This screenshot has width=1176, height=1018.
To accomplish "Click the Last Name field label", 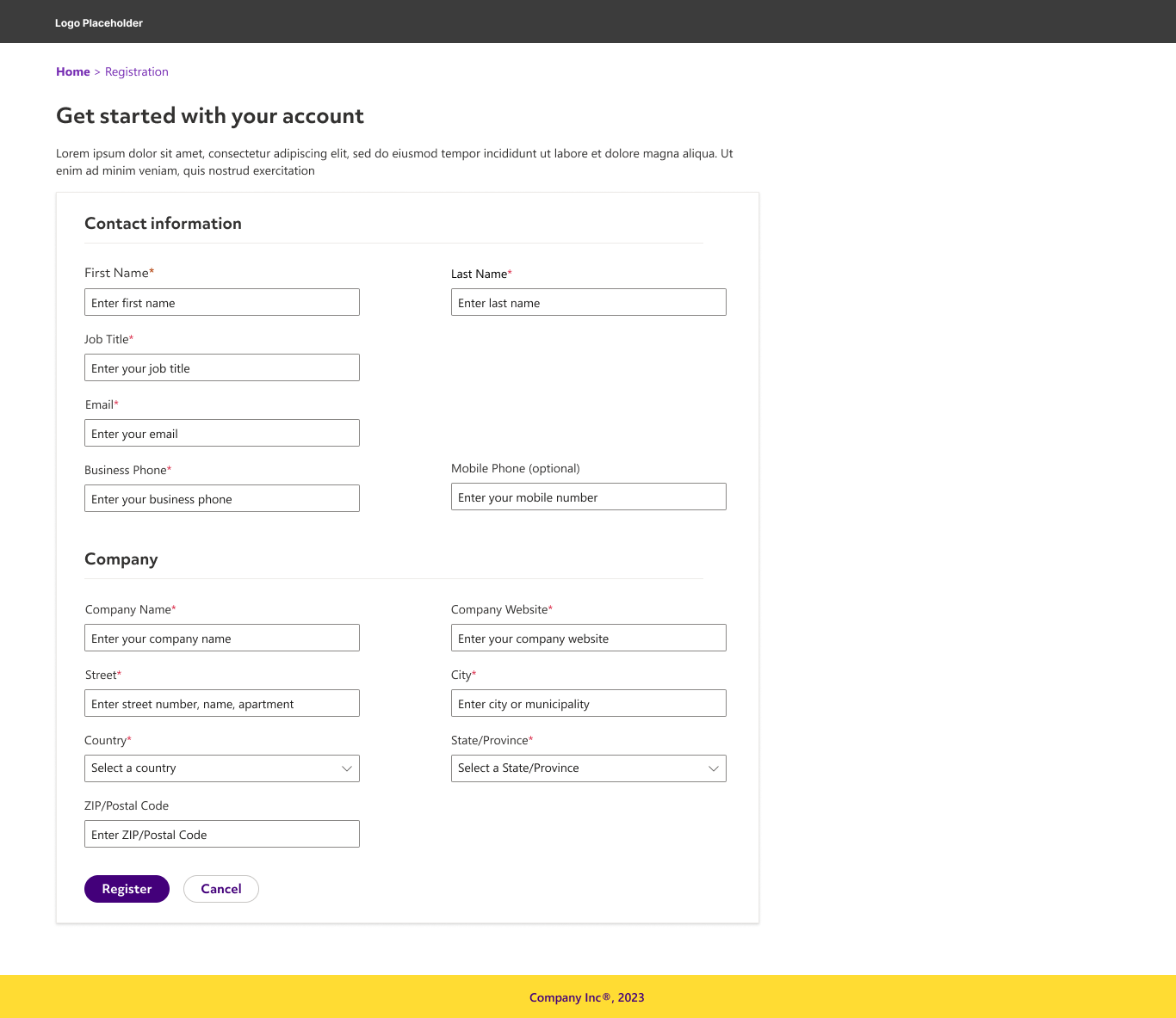I will (481, 274).
